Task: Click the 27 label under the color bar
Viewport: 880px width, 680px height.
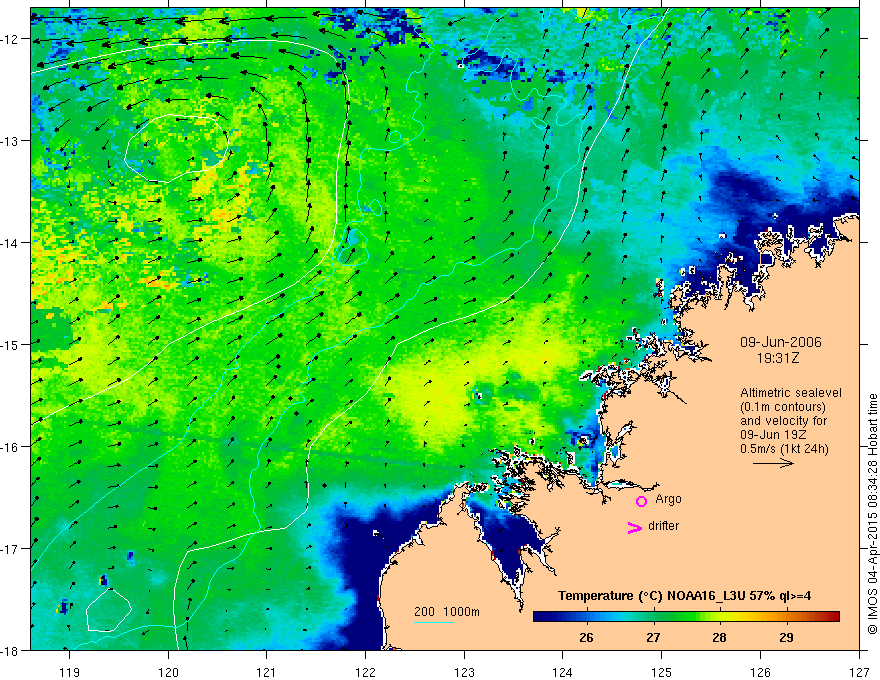Action: 653,637
